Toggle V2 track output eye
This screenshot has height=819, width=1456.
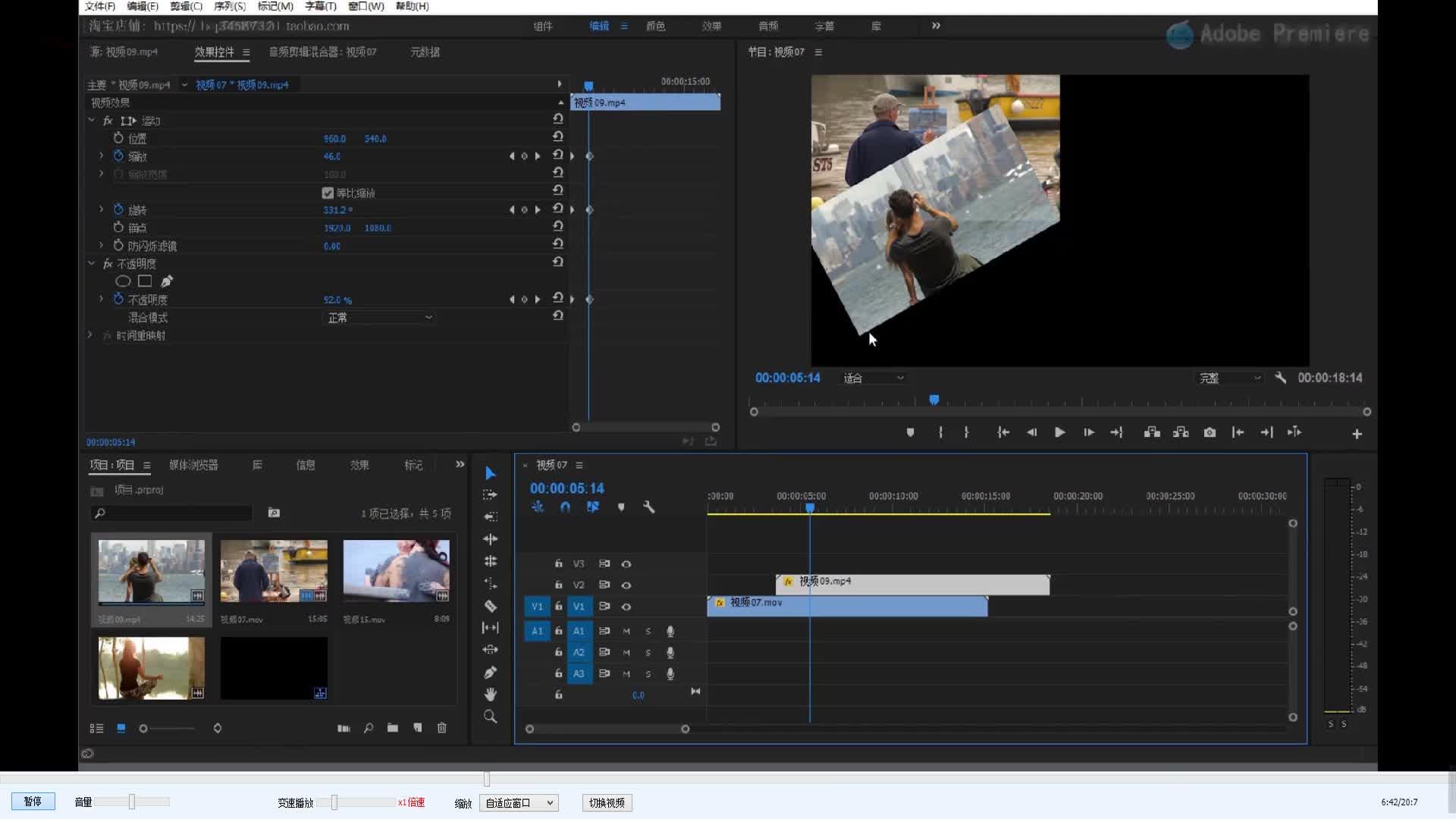626,585
